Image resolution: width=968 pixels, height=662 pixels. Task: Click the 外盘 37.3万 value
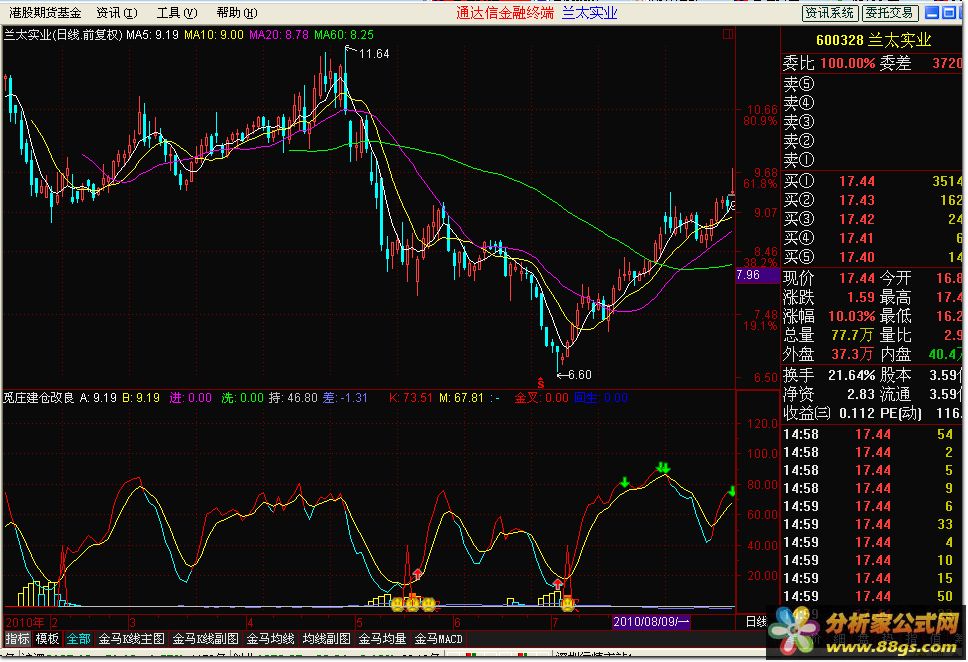click(853, 354)
